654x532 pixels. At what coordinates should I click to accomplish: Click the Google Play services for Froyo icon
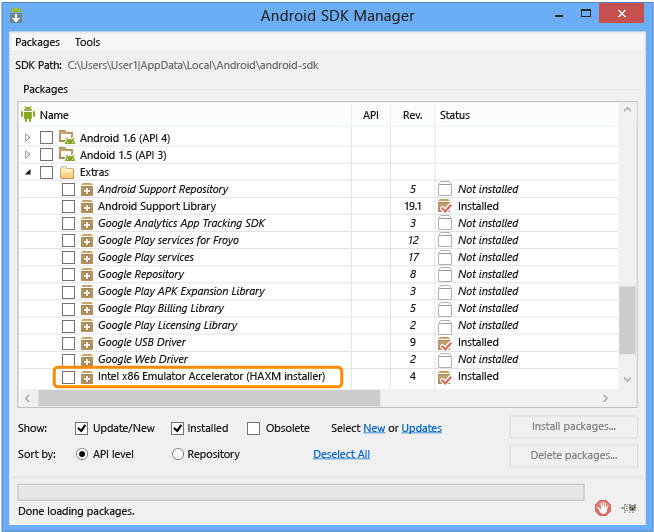[87, 241]
